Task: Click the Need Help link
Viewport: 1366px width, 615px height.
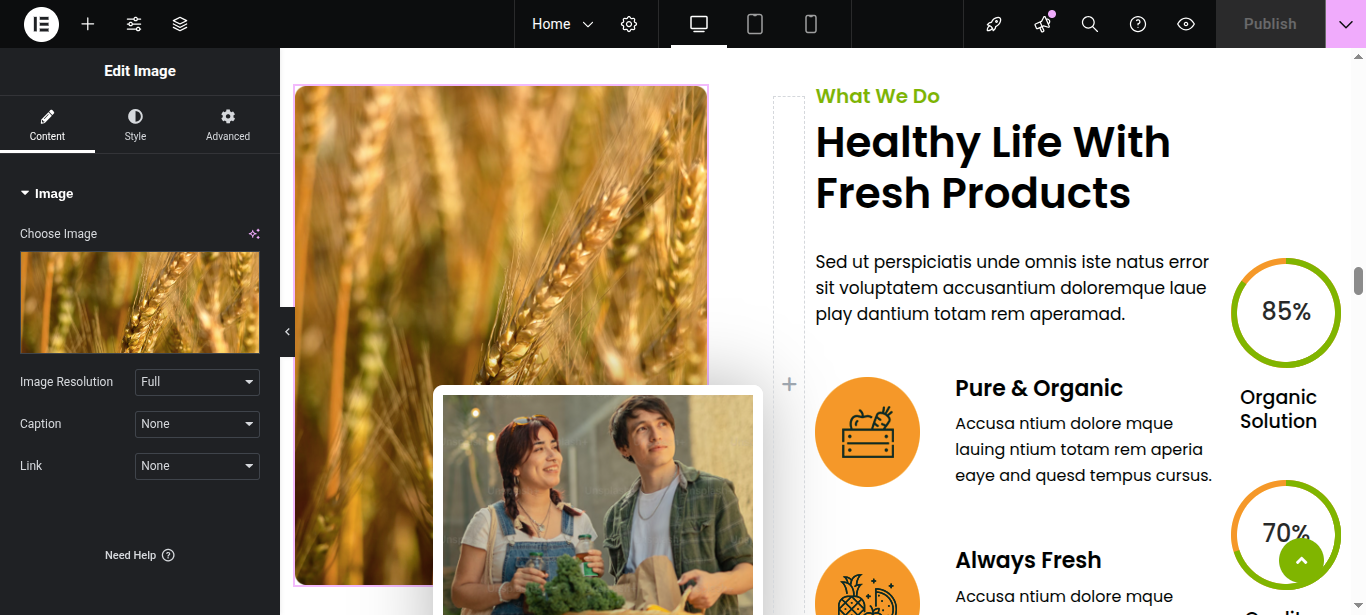Action: click(x=140, y=555)
